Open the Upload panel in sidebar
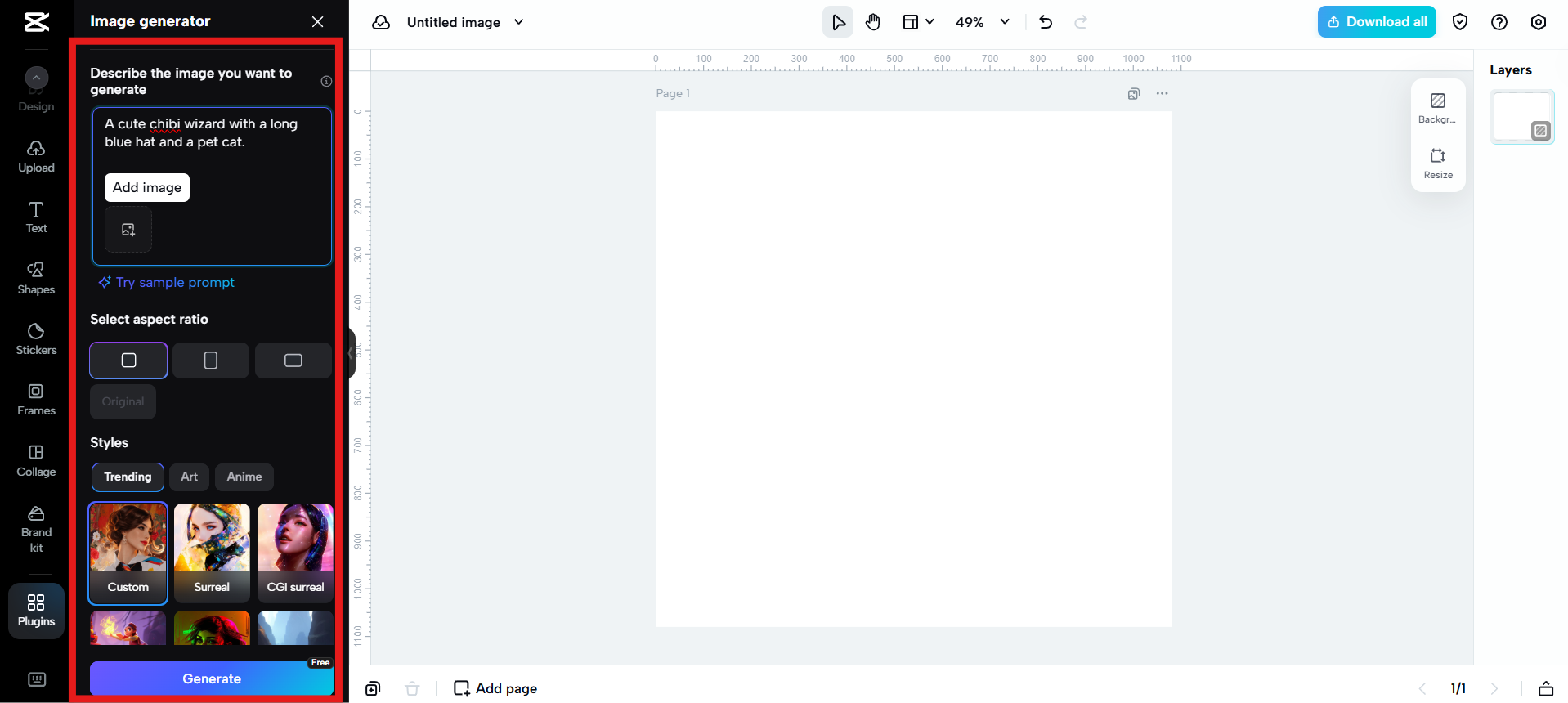This screenshot has width=1568, height=703. (36, 157)
